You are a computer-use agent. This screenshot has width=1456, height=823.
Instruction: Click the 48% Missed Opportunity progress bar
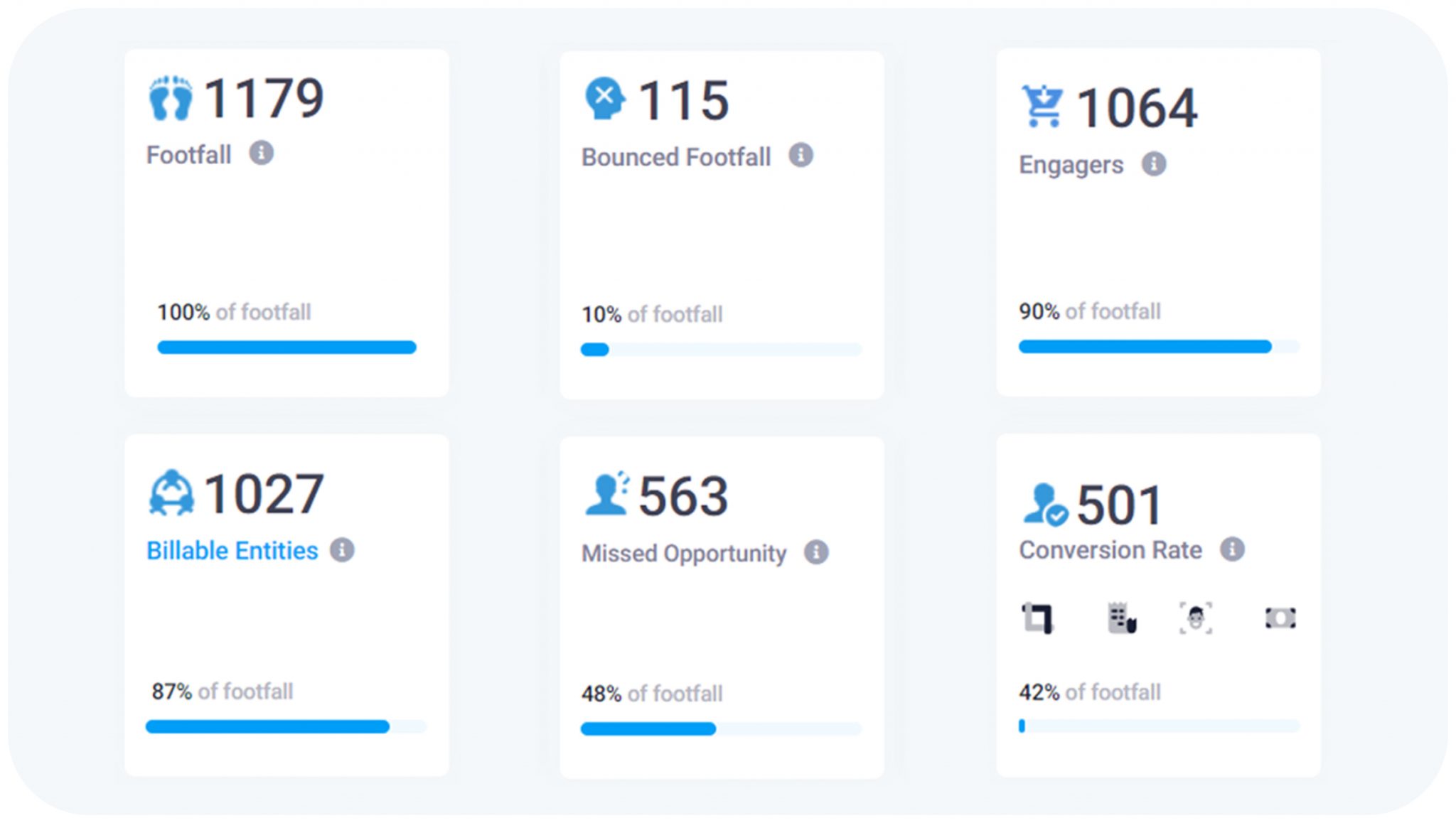click(x=721, y=728)
